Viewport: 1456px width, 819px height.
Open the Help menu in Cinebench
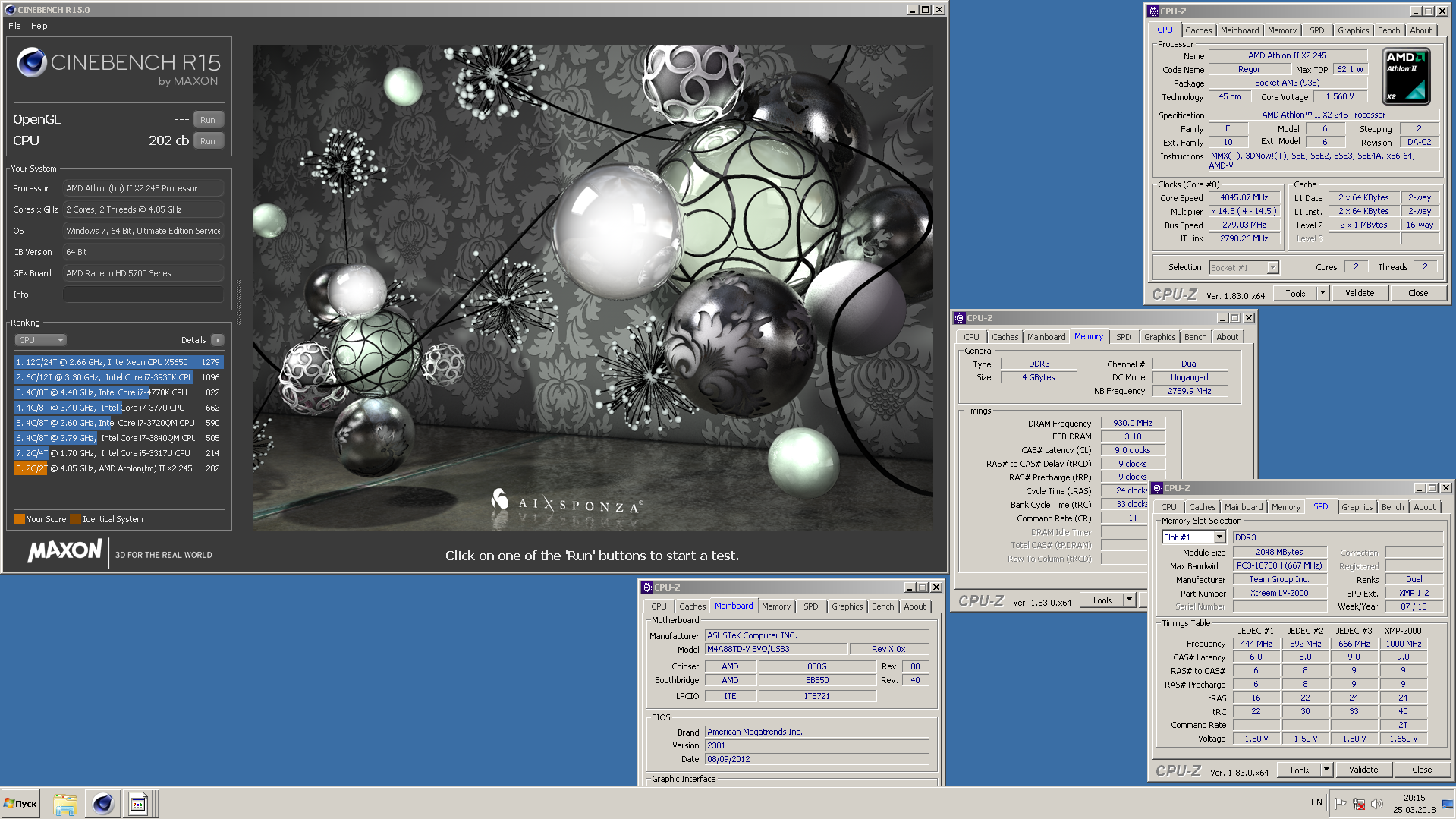tap(39, 26)
